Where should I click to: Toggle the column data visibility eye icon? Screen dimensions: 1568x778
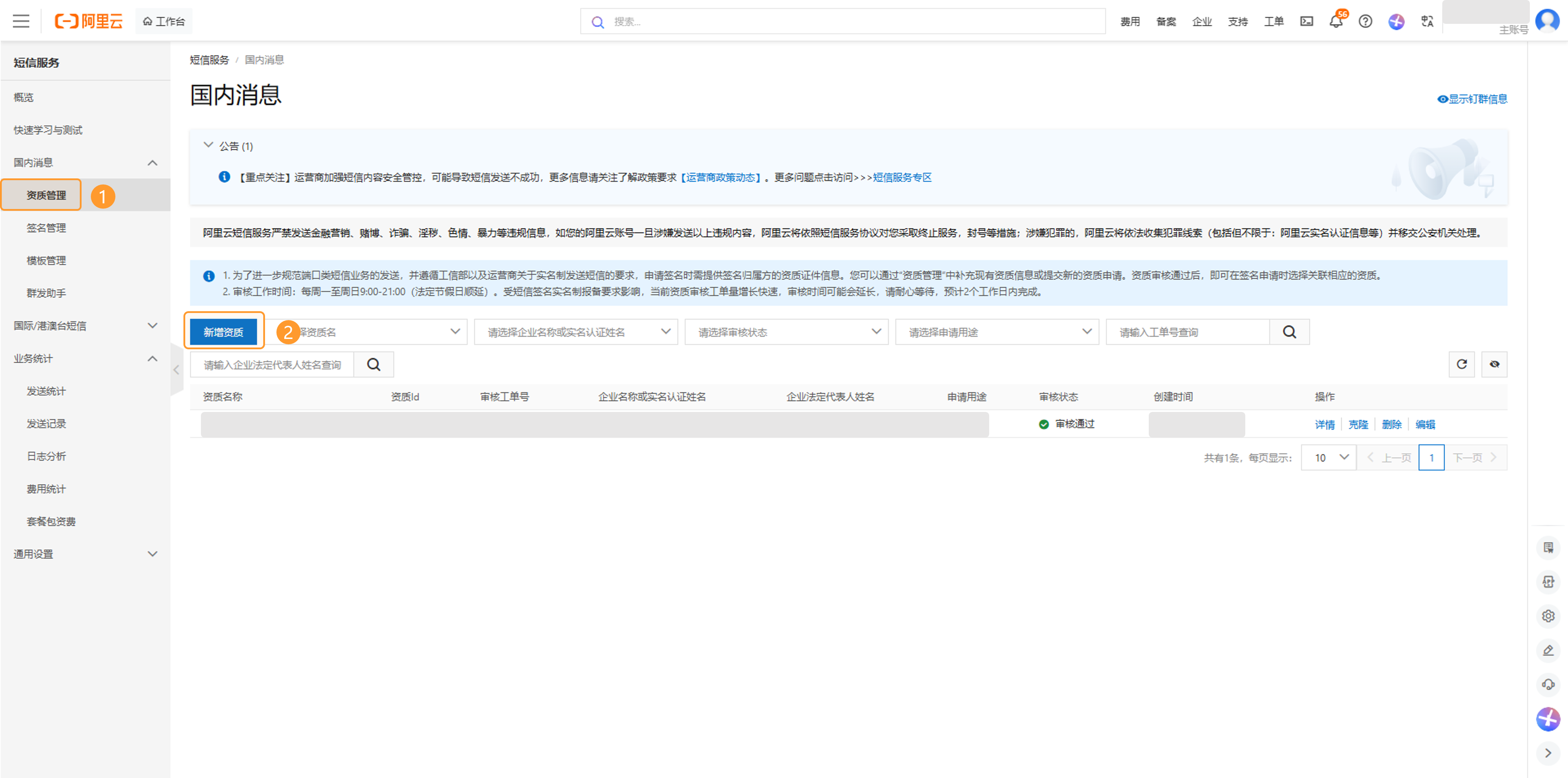[1494, 364]
